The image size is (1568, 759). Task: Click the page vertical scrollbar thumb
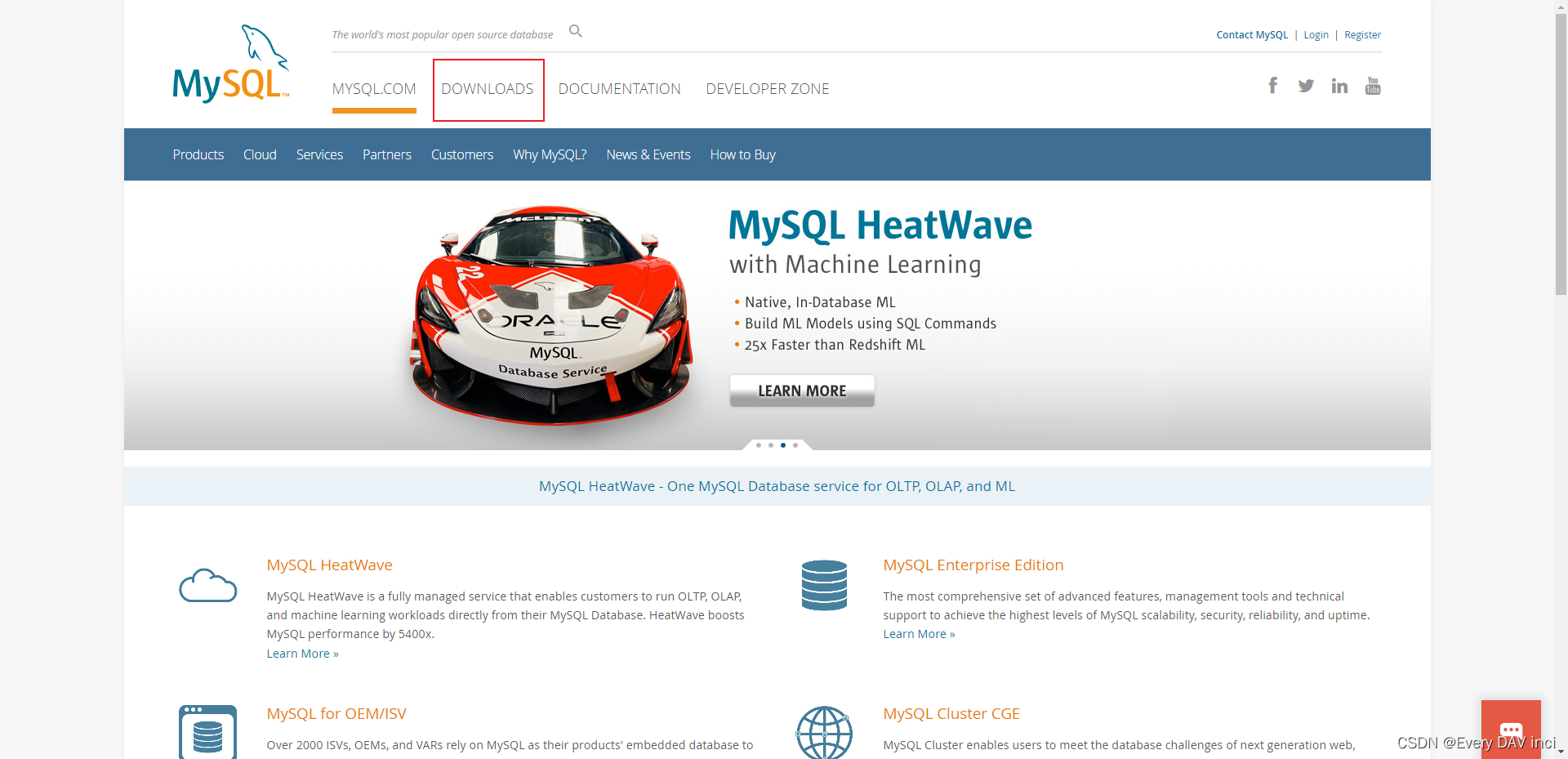[1561, 154]
